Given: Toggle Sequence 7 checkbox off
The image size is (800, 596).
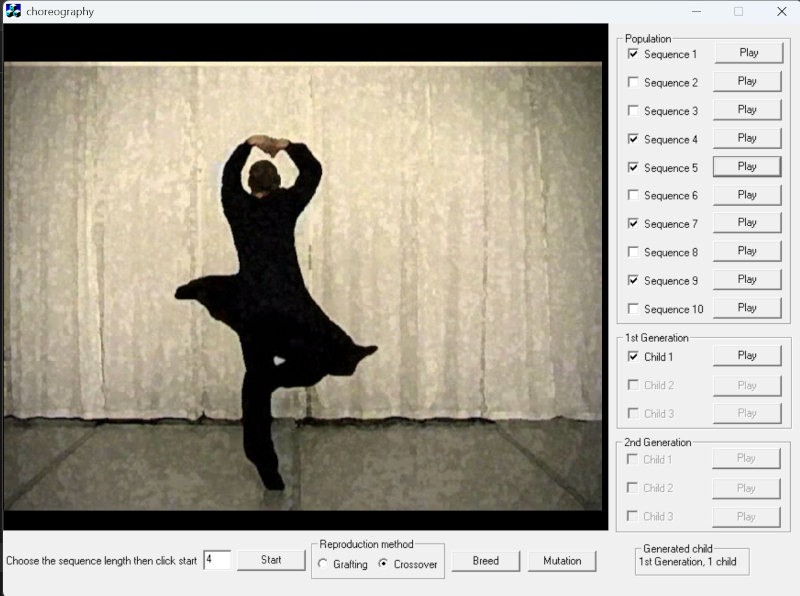Looking at the screenshot, I should pos(633,224).
